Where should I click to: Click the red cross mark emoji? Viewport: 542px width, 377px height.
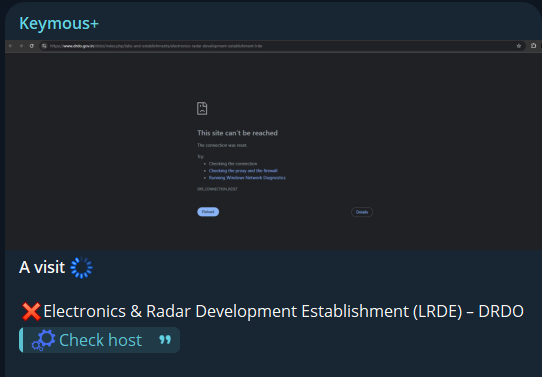tap(31, 311)
